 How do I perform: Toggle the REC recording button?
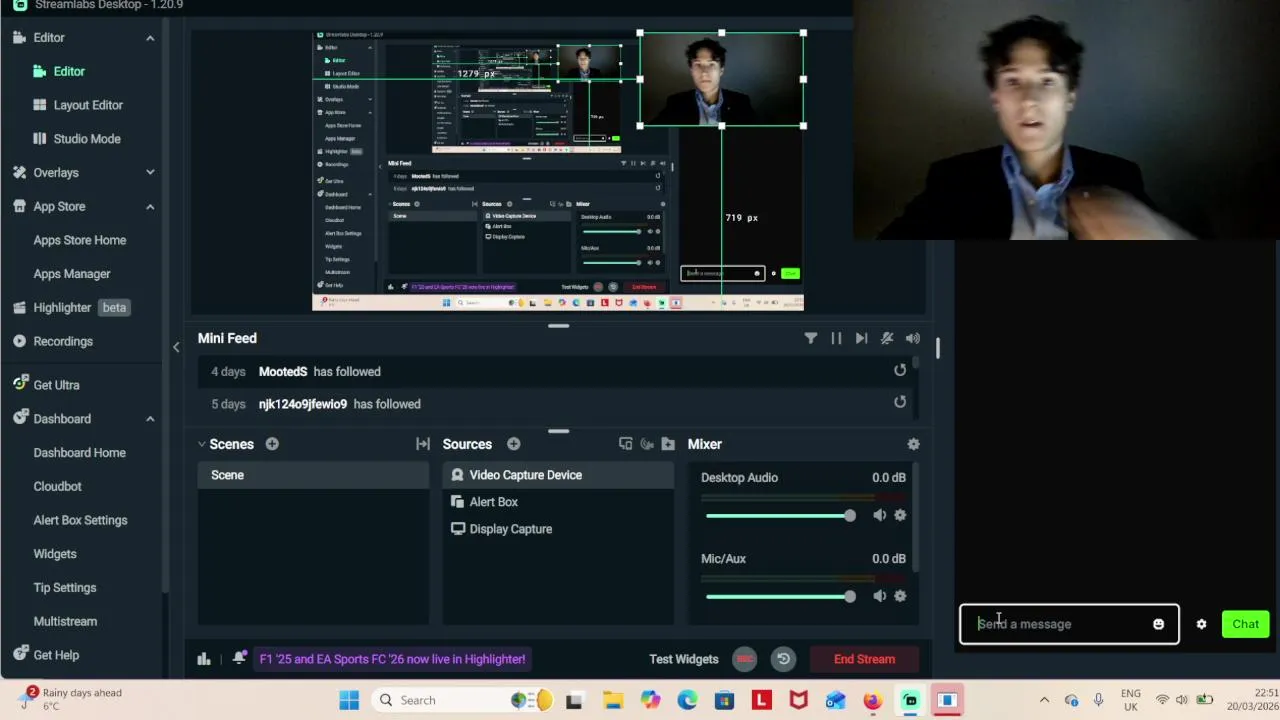point(744,659)
